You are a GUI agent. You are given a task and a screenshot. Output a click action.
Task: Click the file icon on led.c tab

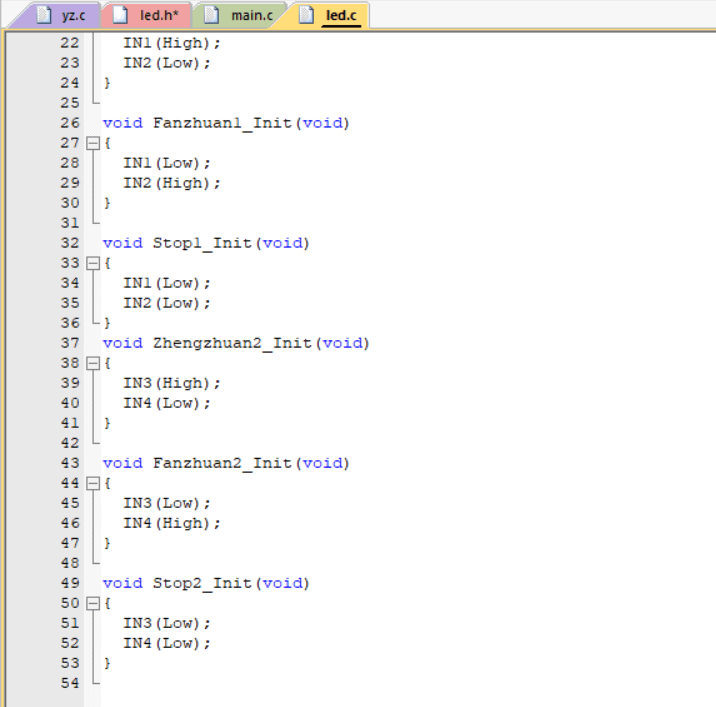(306, 15)
